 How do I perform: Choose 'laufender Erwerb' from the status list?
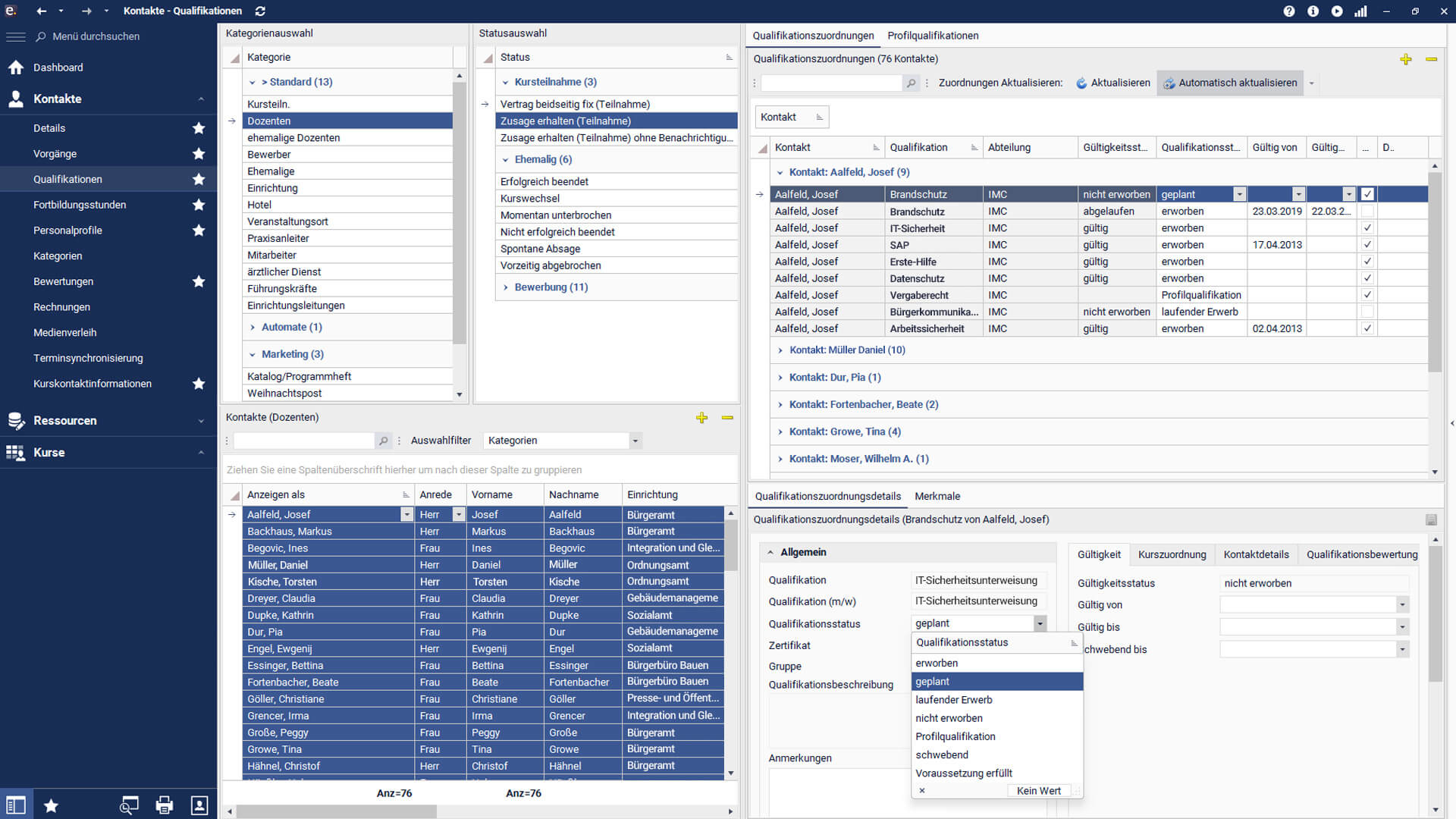[x=996, y=700]
